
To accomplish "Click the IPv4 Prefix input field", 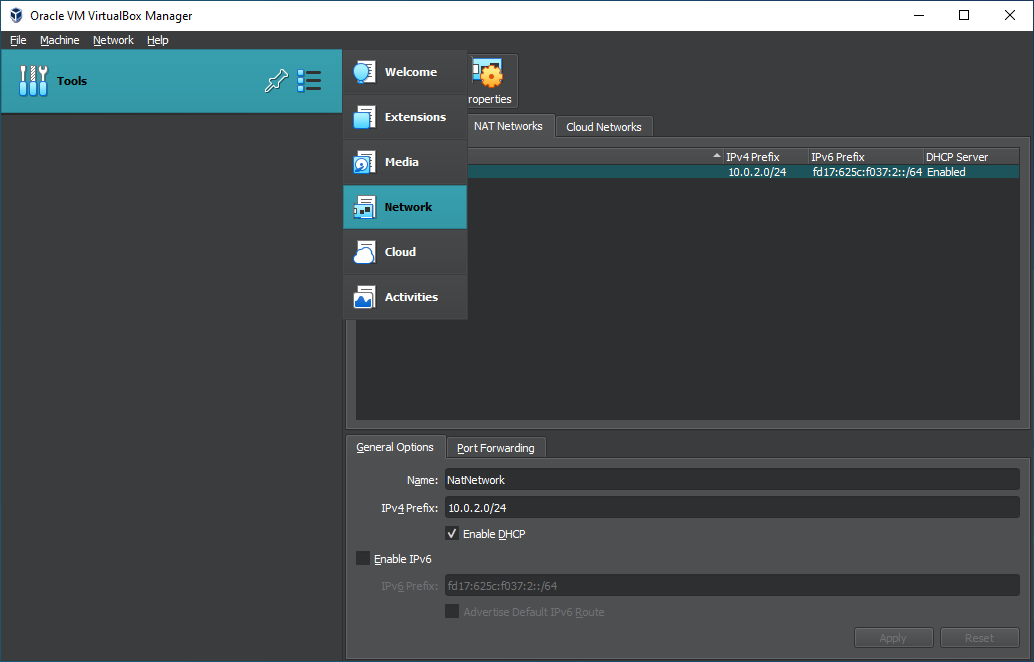I will (732, 508).
